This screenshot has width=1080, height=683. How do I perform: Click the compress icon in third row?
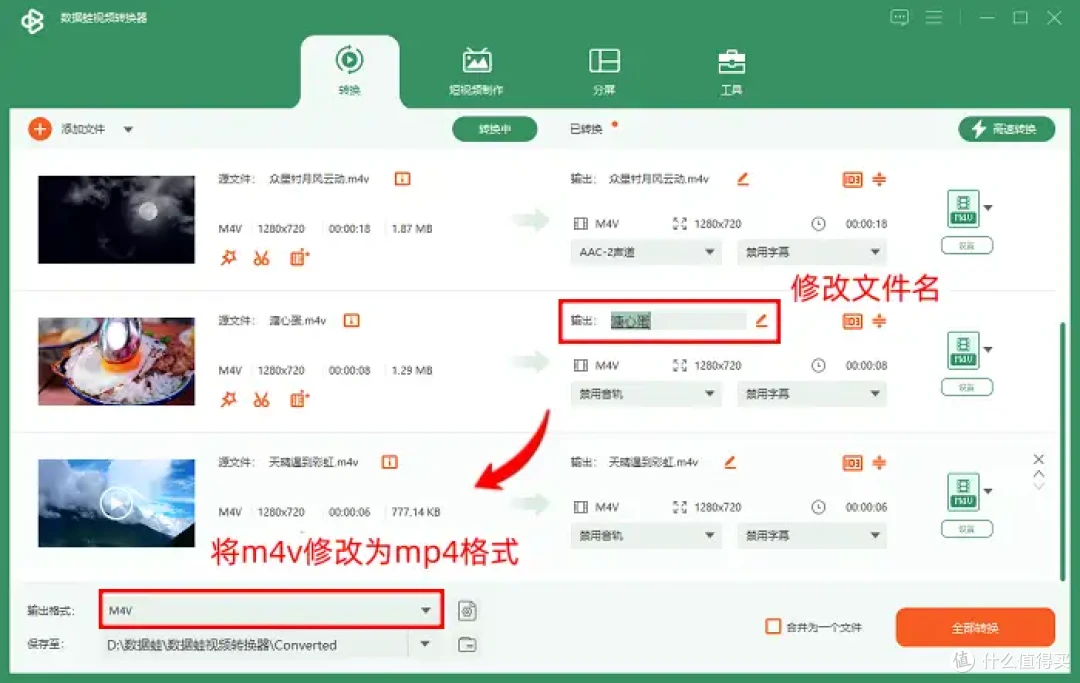879,463
